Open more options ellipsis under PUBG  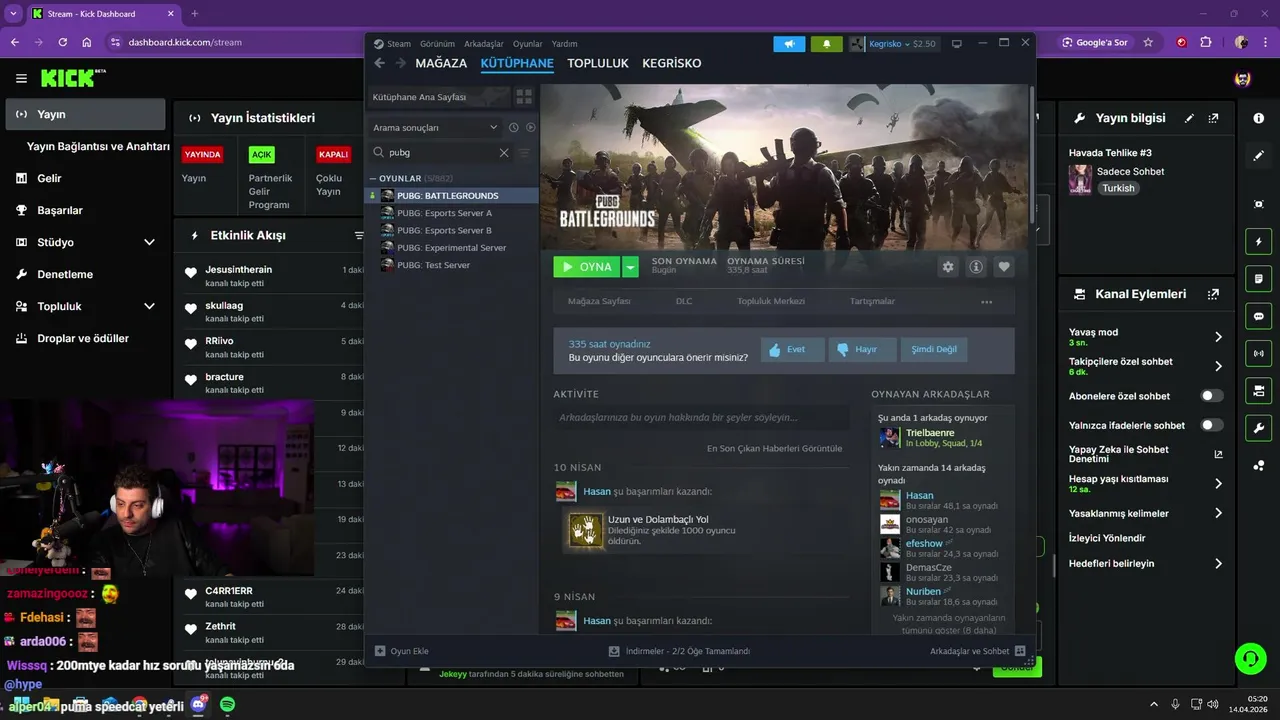coord(987,302)
